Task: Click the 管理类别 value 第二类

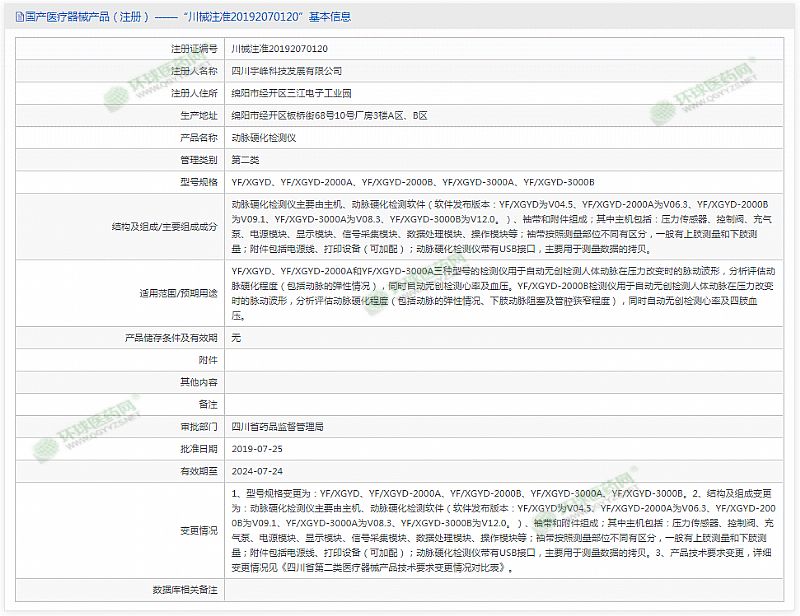Action: (x=245, y=159)
